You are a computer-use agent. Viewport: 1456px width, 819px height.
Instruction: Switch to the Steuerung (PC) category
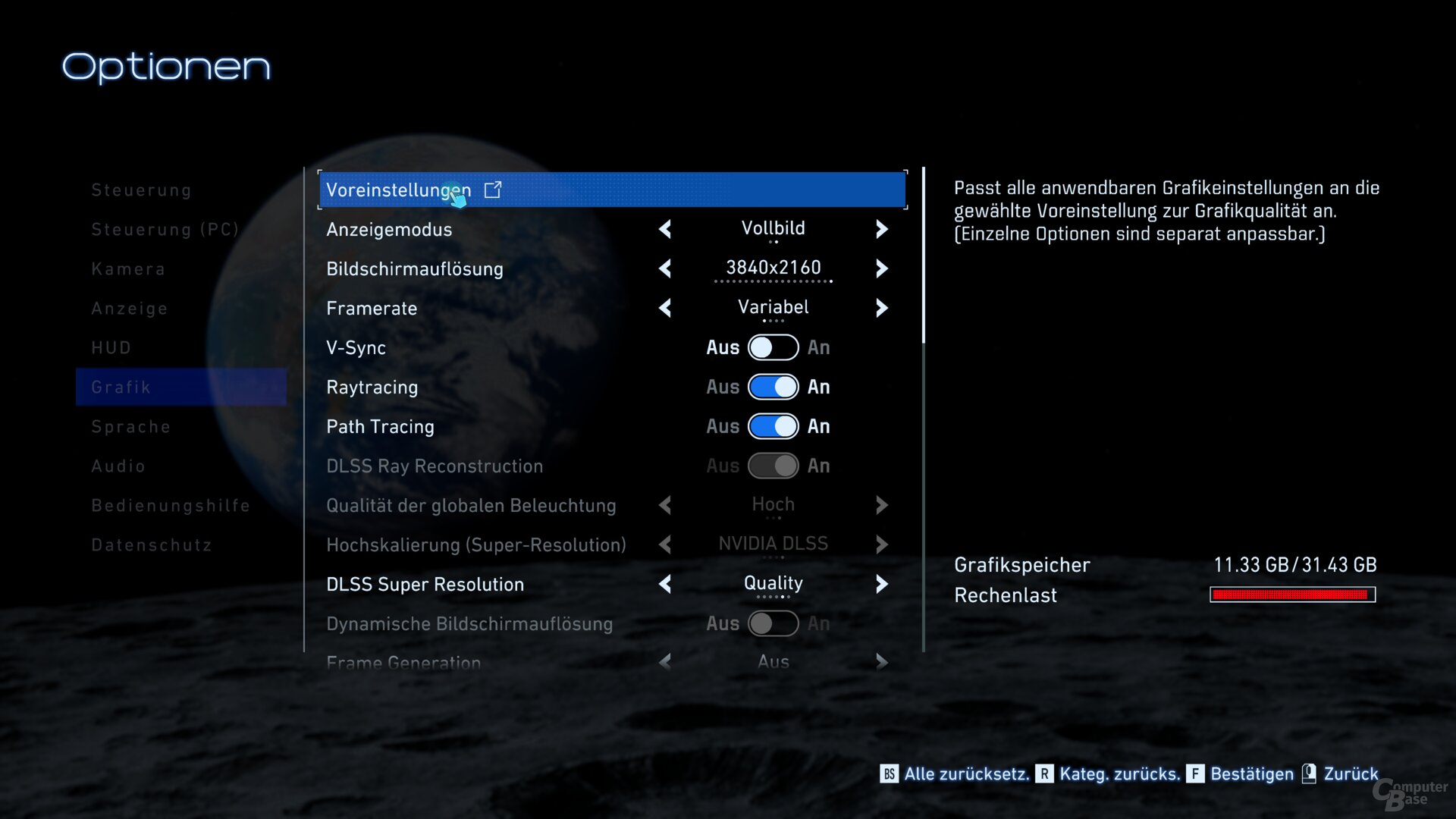(165, 229)
